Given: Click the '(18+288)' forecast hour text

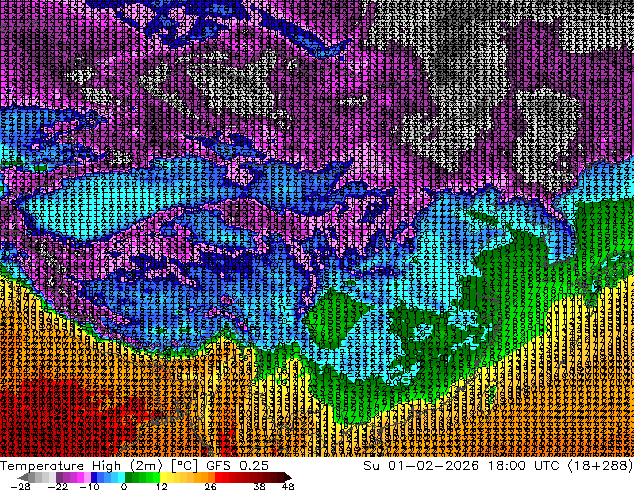Looking at the screenshot, I should 600,466.
